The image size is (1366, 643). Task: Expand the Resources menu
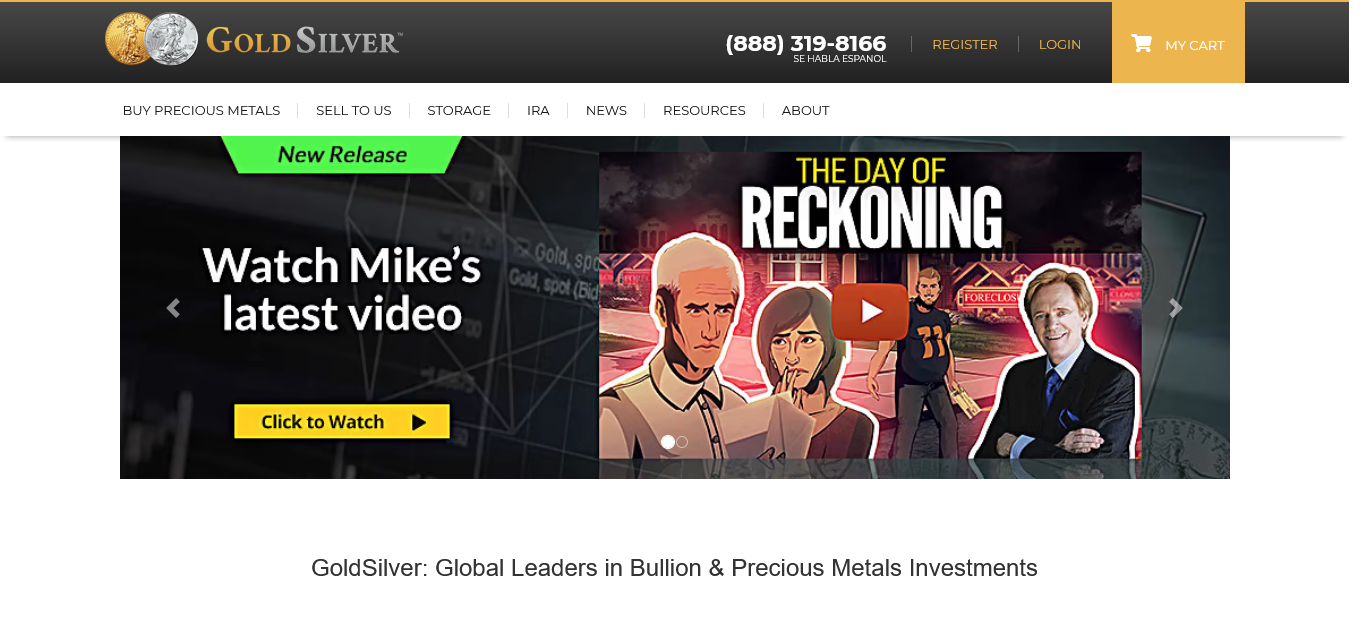[x=704, y=110]
